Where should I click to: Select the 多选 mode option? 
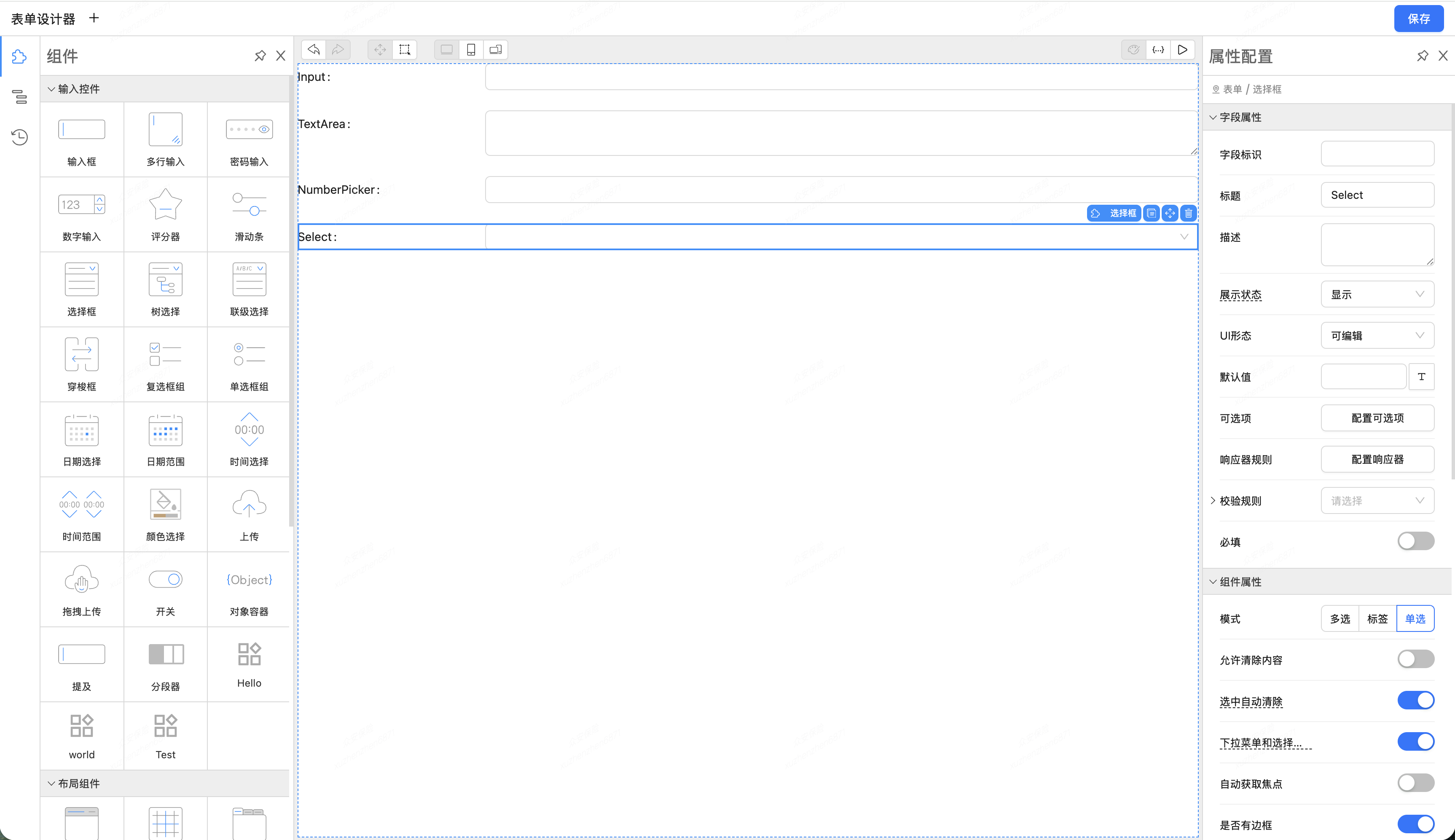(1340, 618)
